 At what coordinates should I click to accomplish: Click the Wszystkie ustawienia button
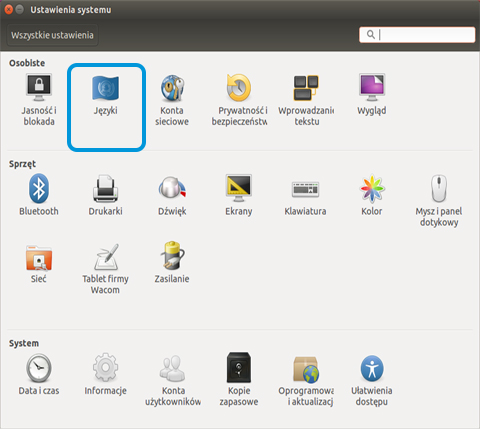(x=52, y=35)
